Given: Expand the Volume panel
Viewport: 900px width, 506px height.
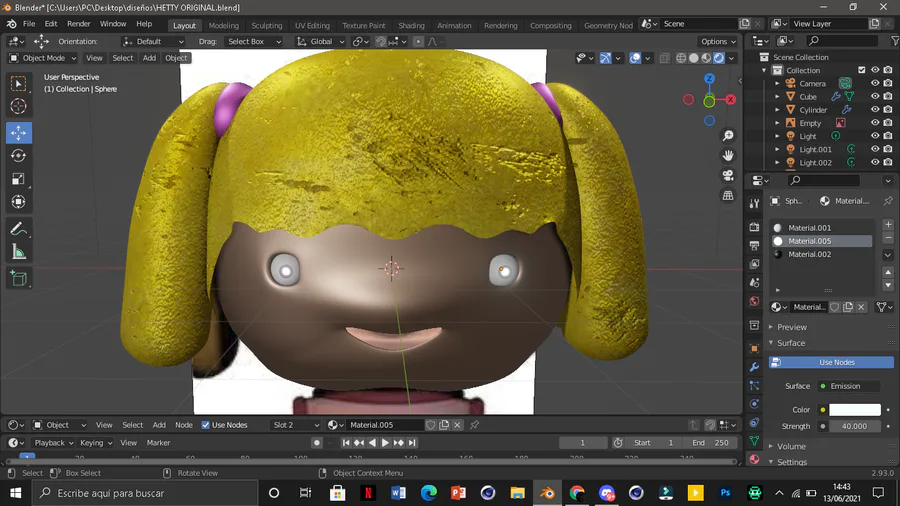Looking at the screenshot, I should click(791, 446).
